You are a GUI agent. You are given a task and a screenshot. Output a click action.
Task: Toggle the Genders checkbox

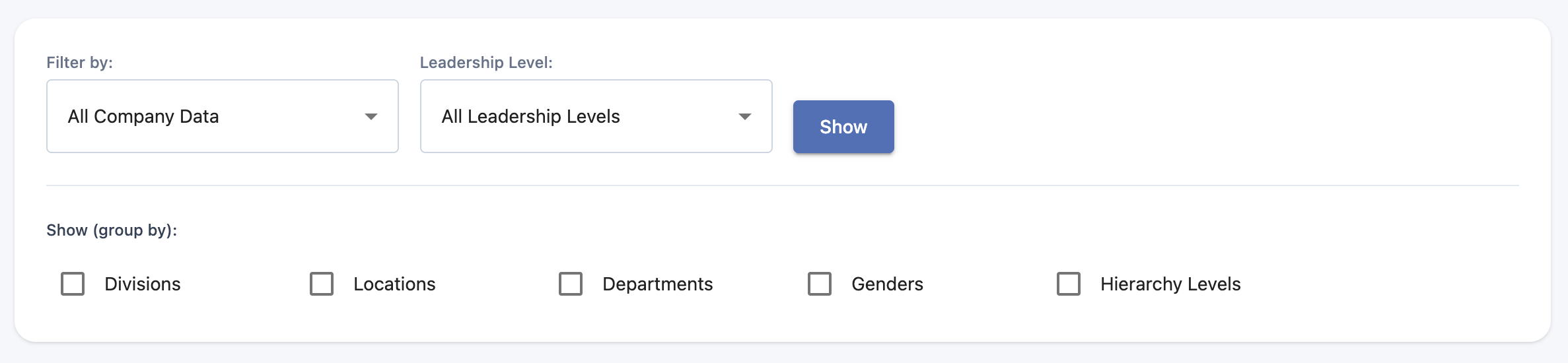820,284
